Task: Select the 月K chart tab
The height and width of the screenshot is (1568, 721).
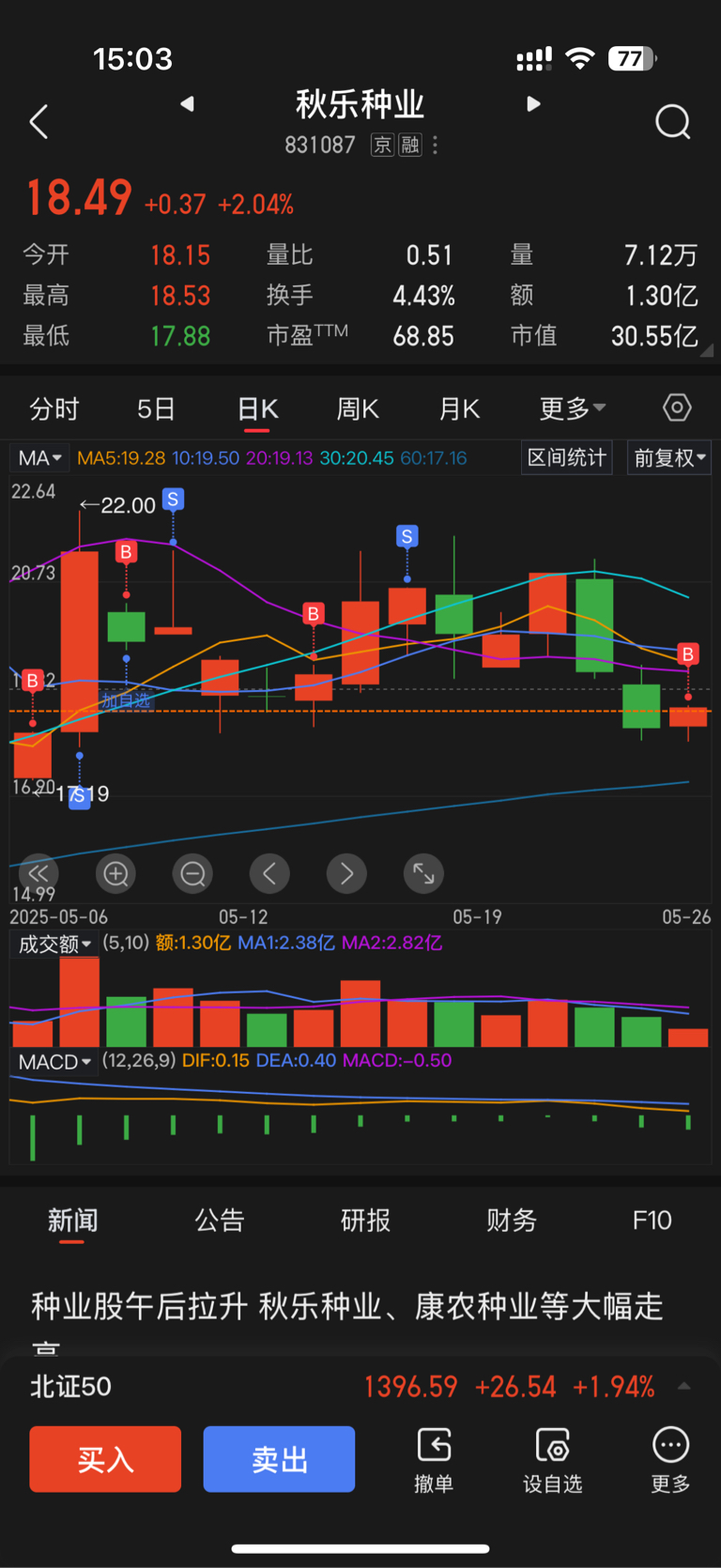Action: click(x=459, y=408)
